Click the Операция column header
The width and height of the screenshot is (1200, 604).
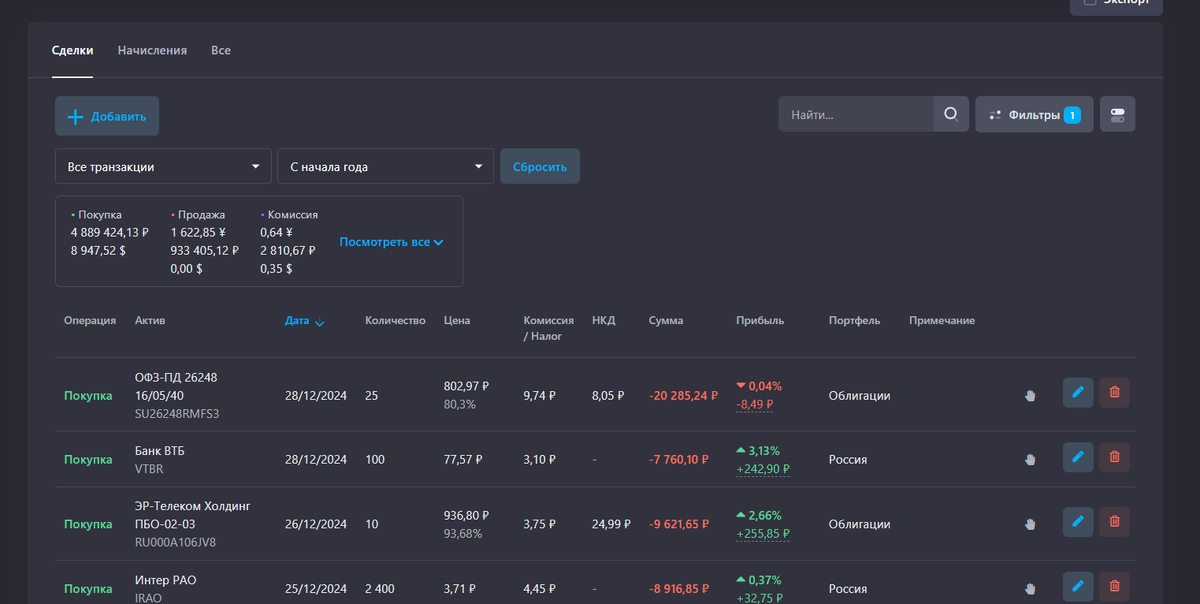[x=90, y=321]
